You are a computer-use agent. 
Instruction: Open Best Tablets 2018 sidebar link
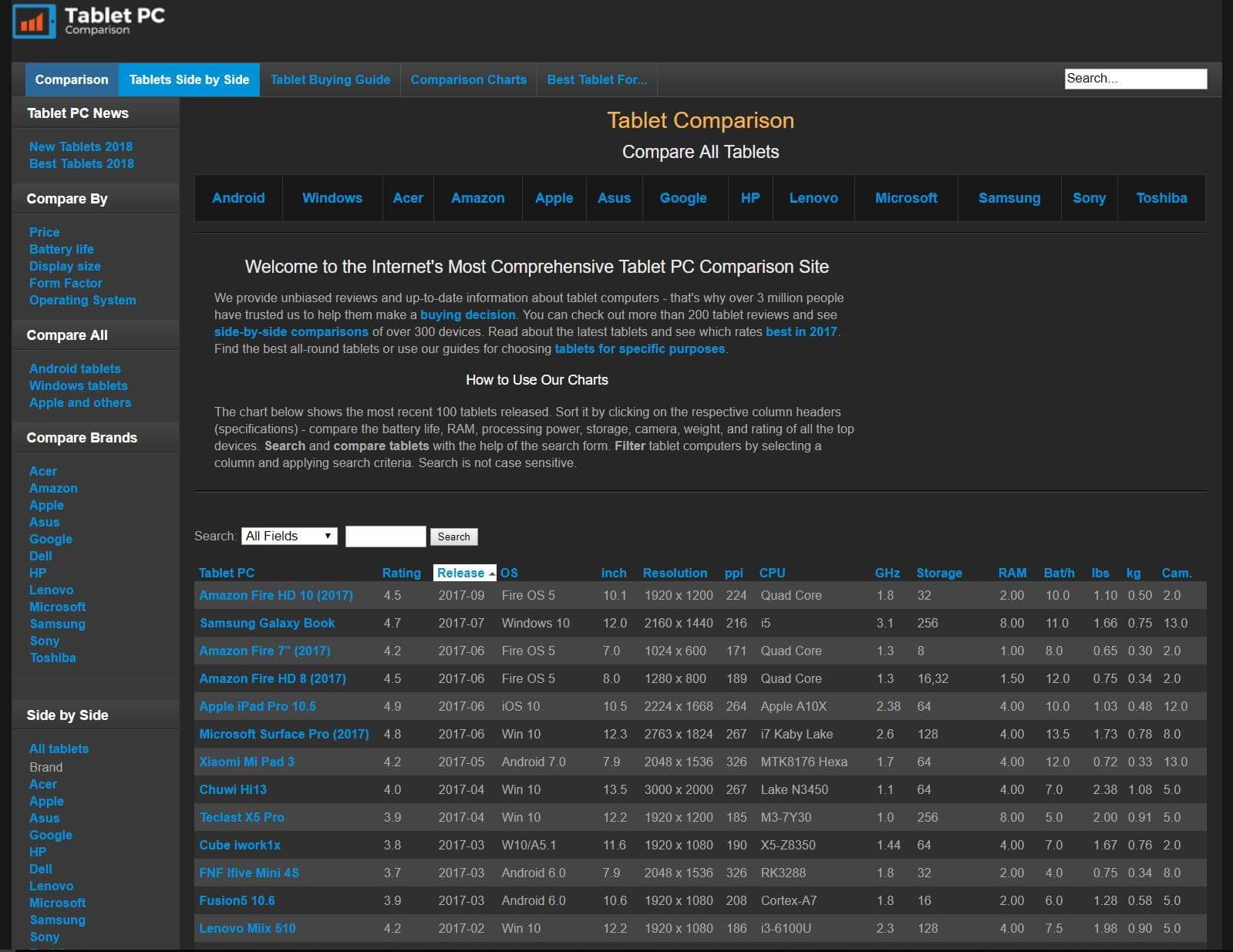[x=82, y=163]
